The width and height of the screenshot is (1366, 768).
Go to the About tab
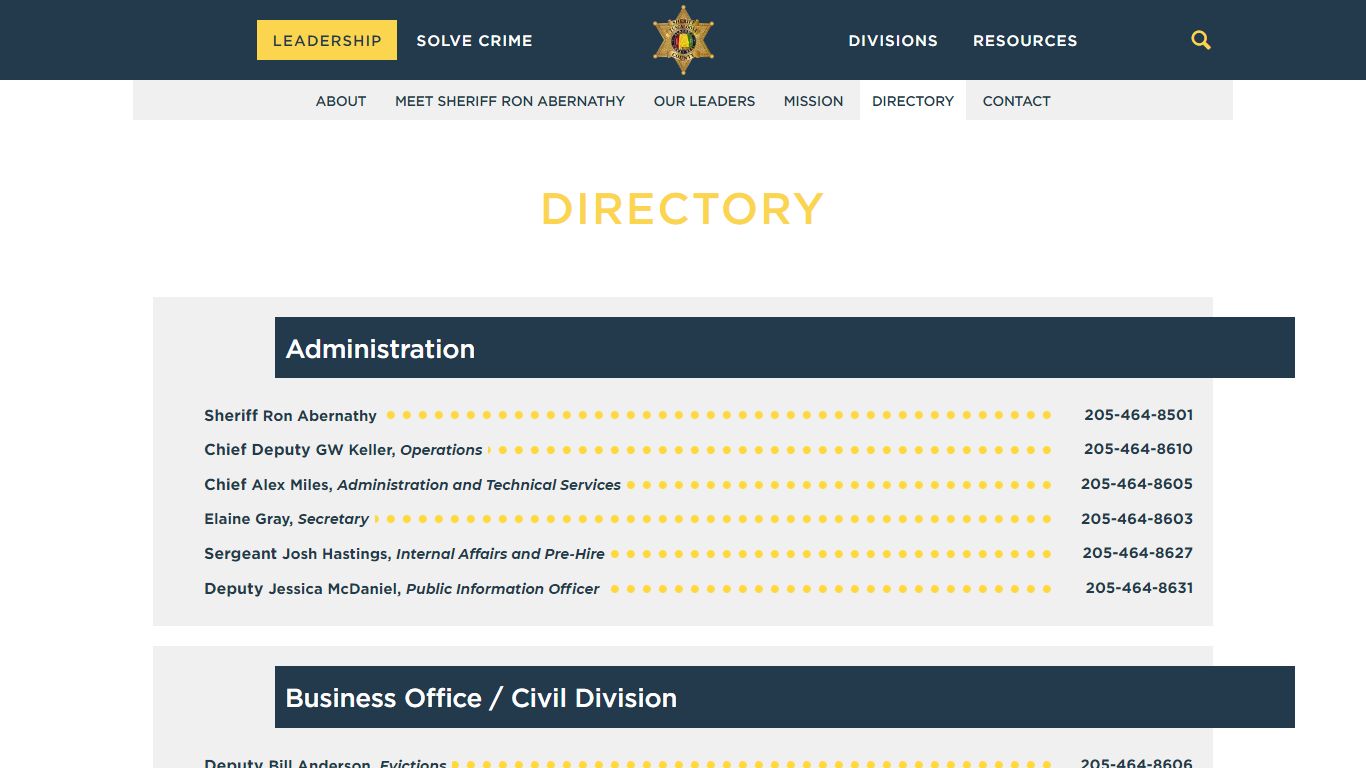coord(341,101)
